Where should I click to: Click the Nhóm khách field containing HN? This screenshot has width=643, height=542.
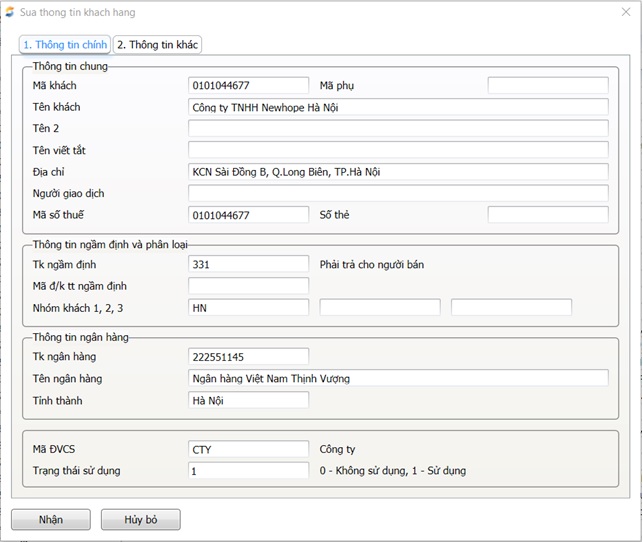[248, 308]
